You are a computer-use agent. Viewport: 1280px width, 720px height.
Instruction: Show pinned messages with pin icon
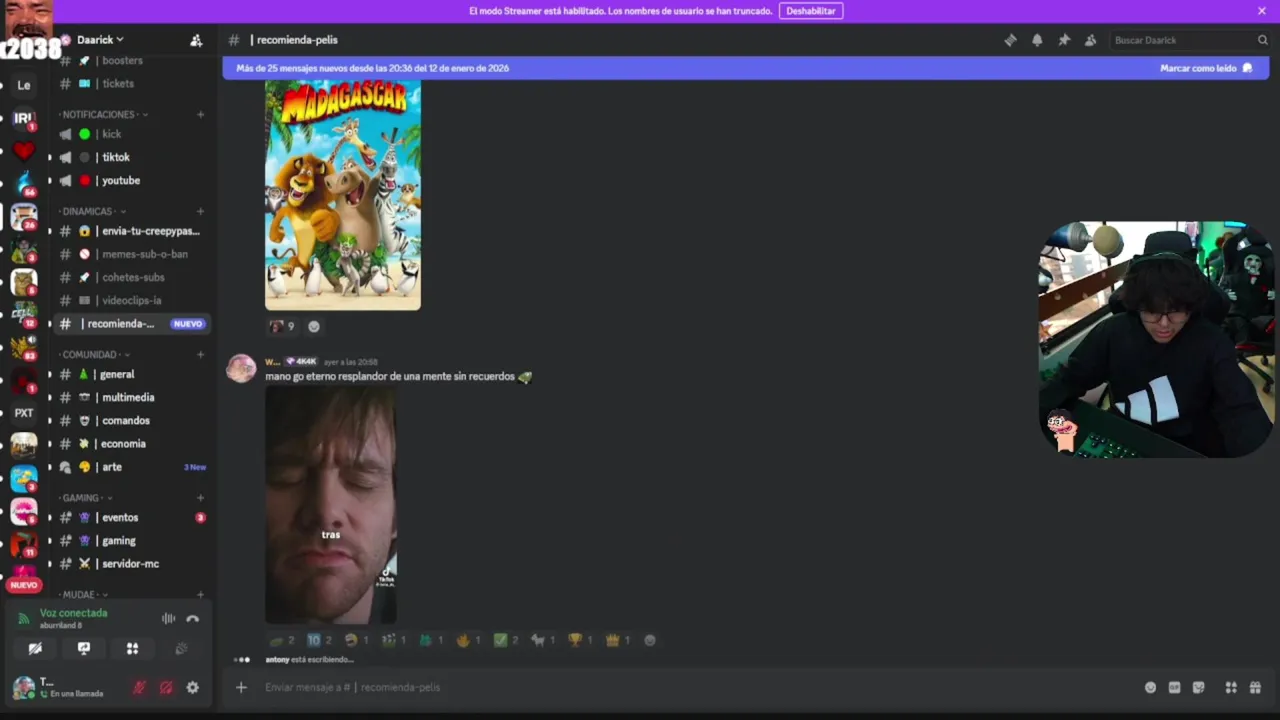(x=1064, y=40)
